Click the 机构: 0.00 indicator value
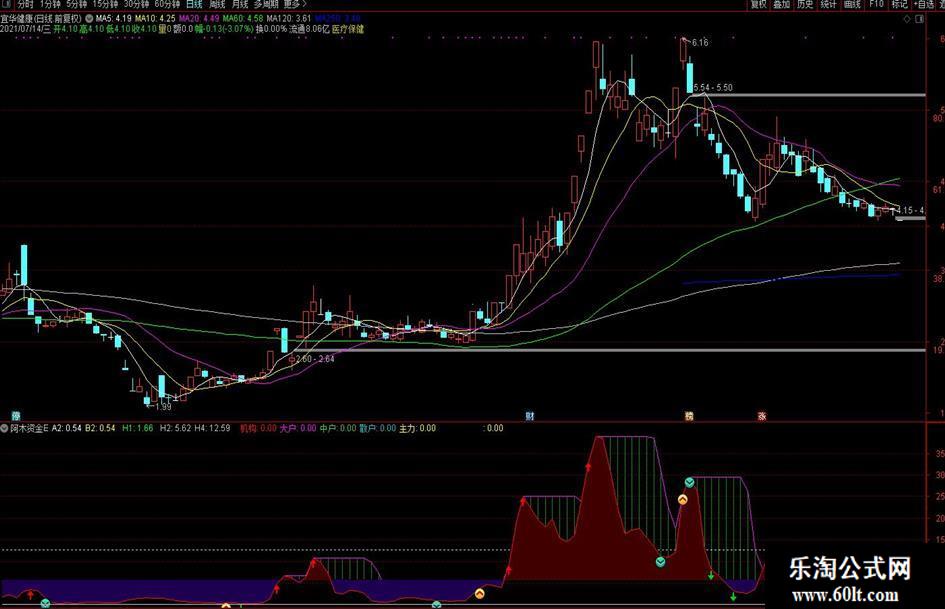The image size is (945, 609). [258, 428]
